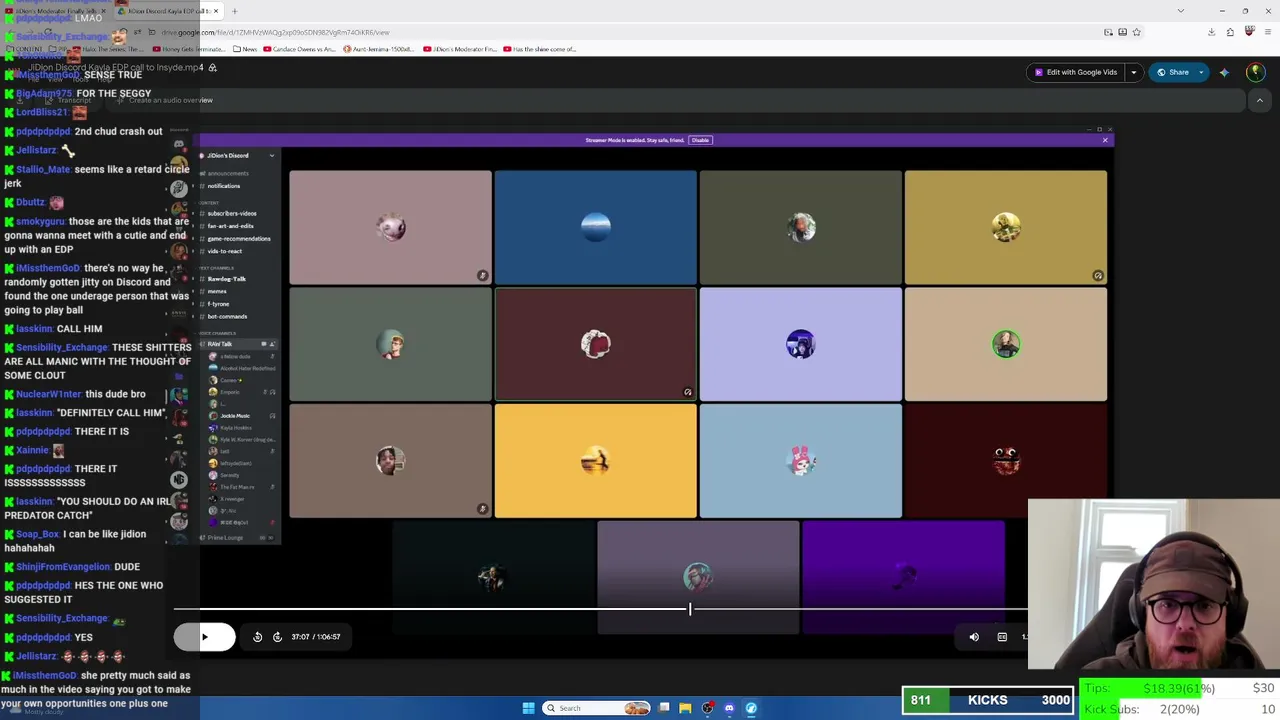Viewport: 1280px width, 720px height.
Task: Open the Honey Gets Terminated bookmark
Action: pos(191,49)
